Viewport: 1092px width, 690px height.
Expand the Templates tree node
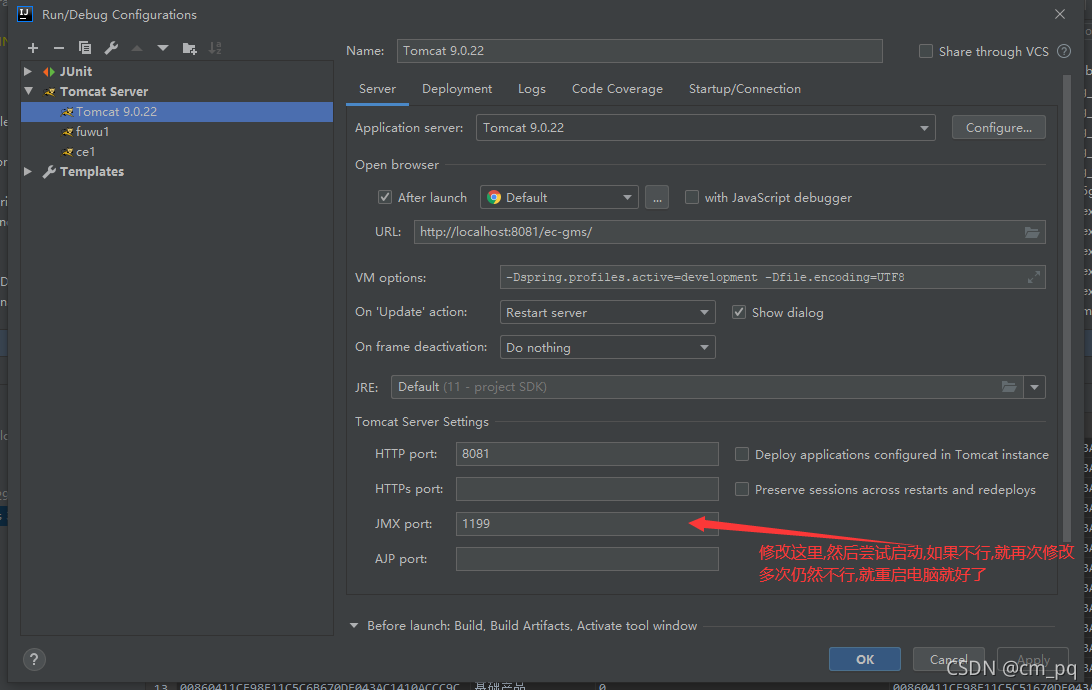point(28,171)
